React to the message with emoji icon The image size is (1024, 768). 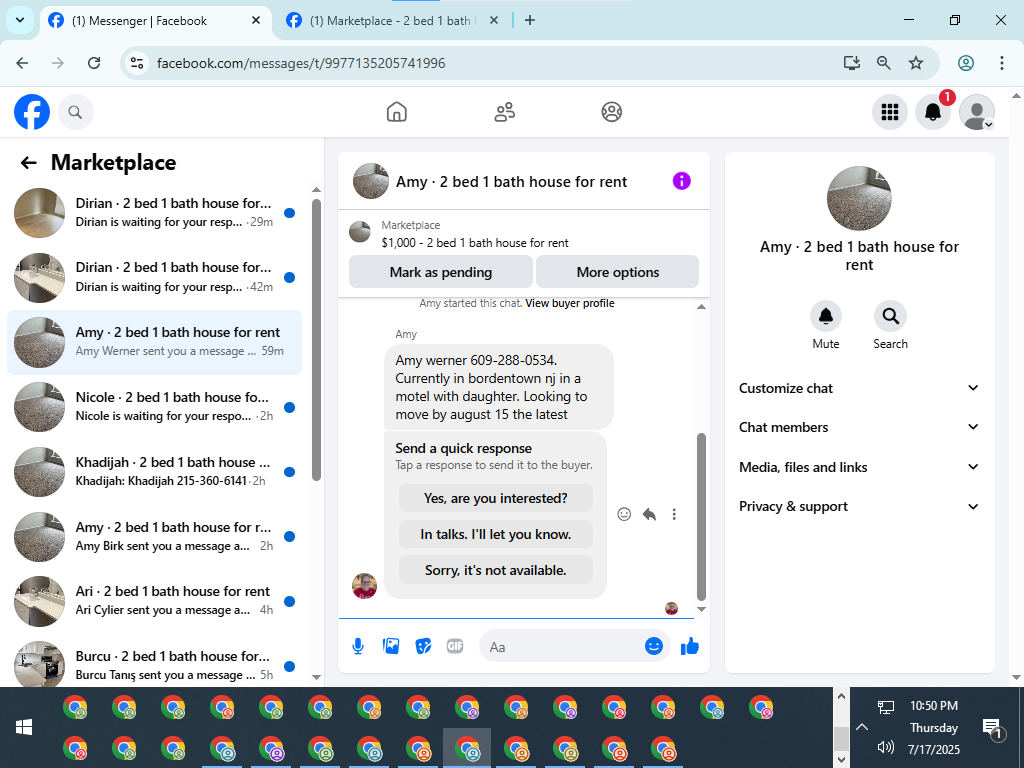point(624,514)
